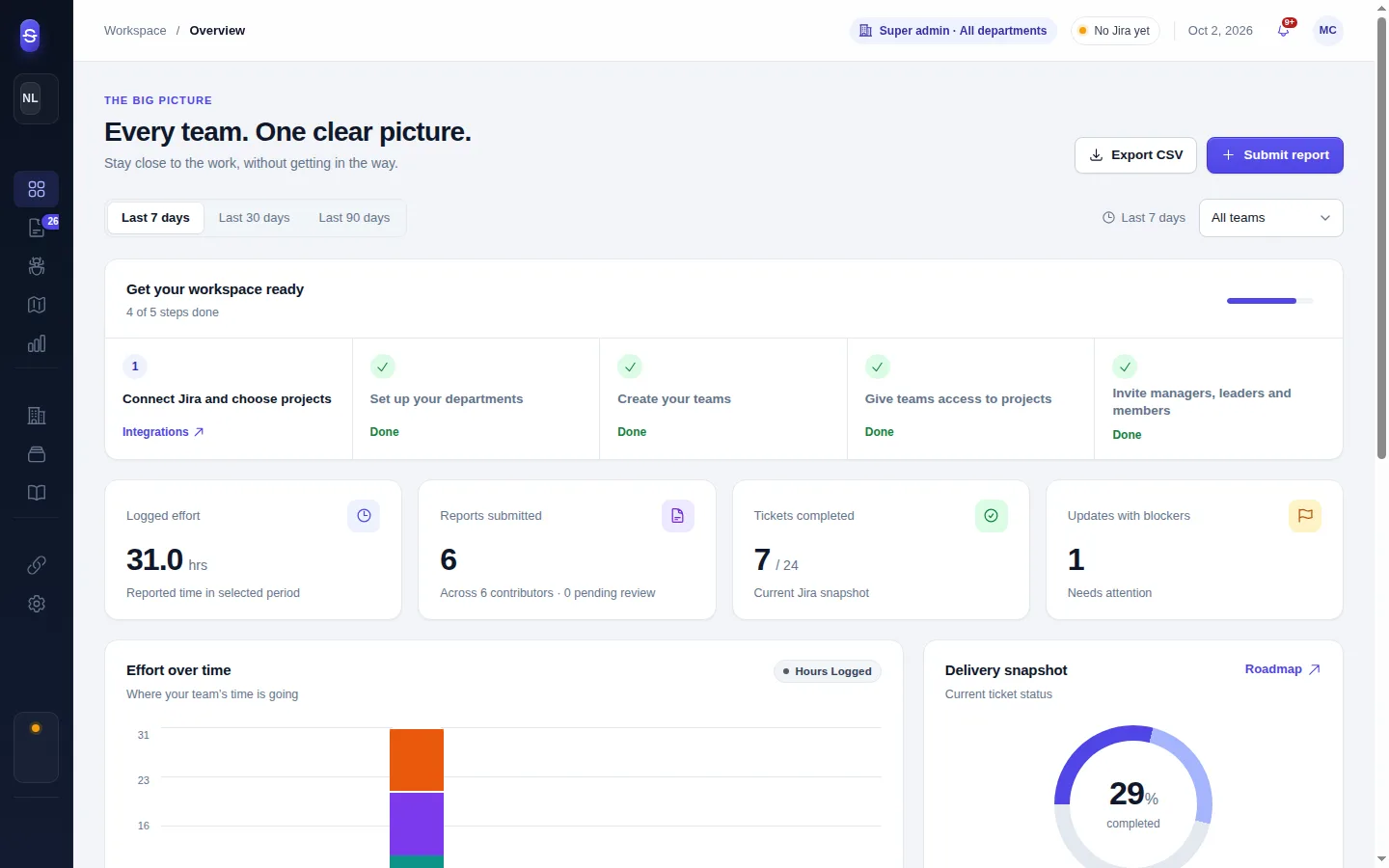Click the S logo in sidebar
This screenshot has width=1389, height=868.
click(x=30, y=36)
